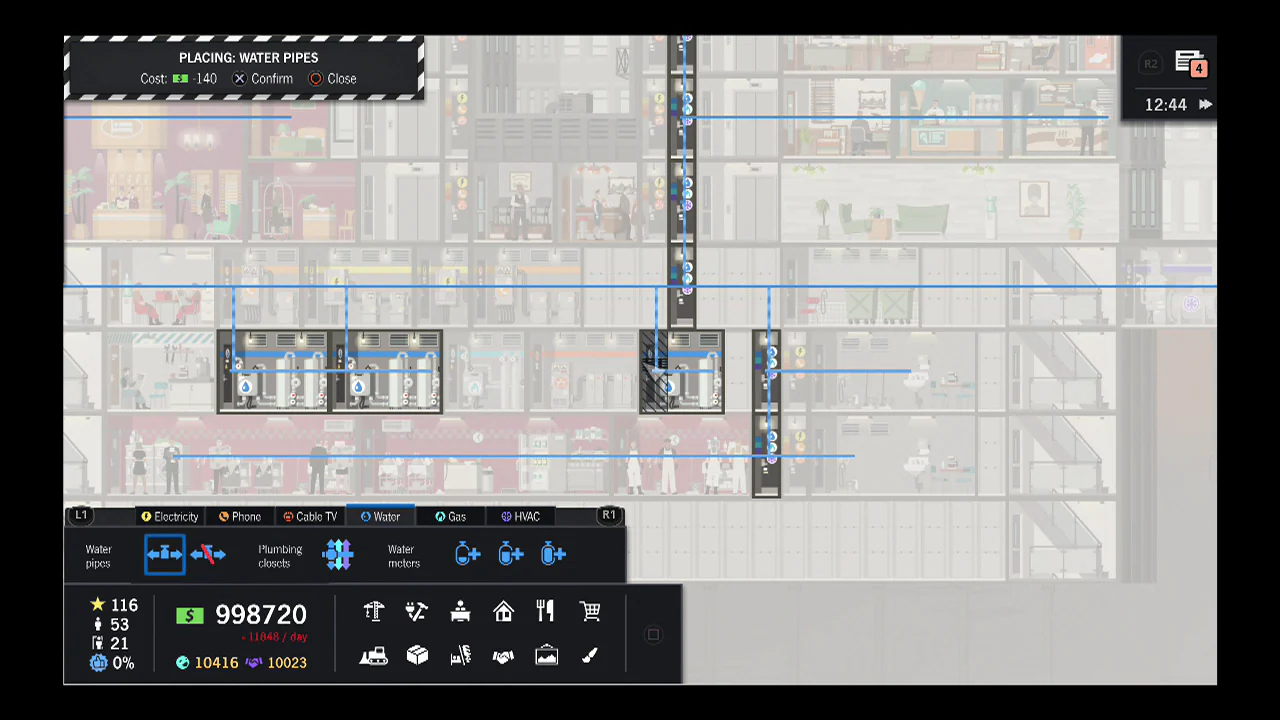
Task: Open the retail shopping cart menu
Action: pos(589,611)
